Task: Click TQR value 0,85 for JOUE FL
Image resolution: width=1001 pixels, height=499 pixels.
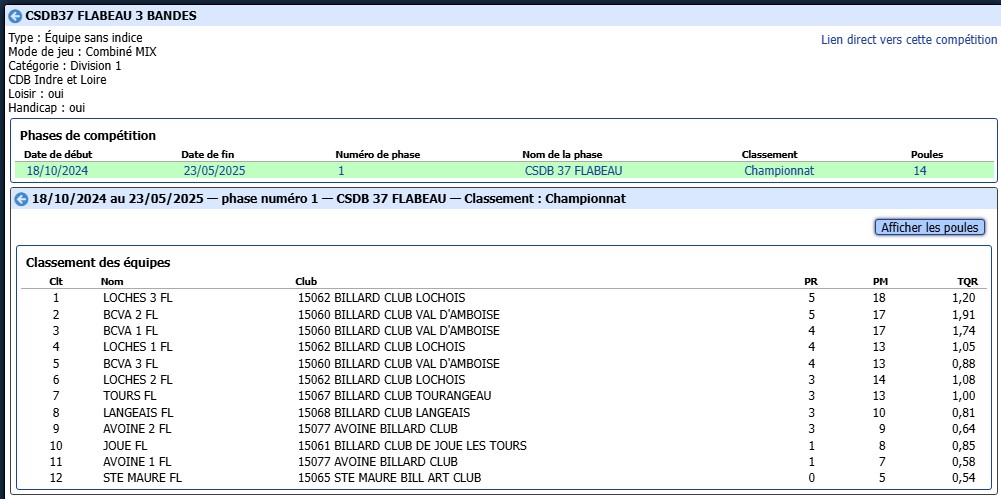Action: click(964, 445)
